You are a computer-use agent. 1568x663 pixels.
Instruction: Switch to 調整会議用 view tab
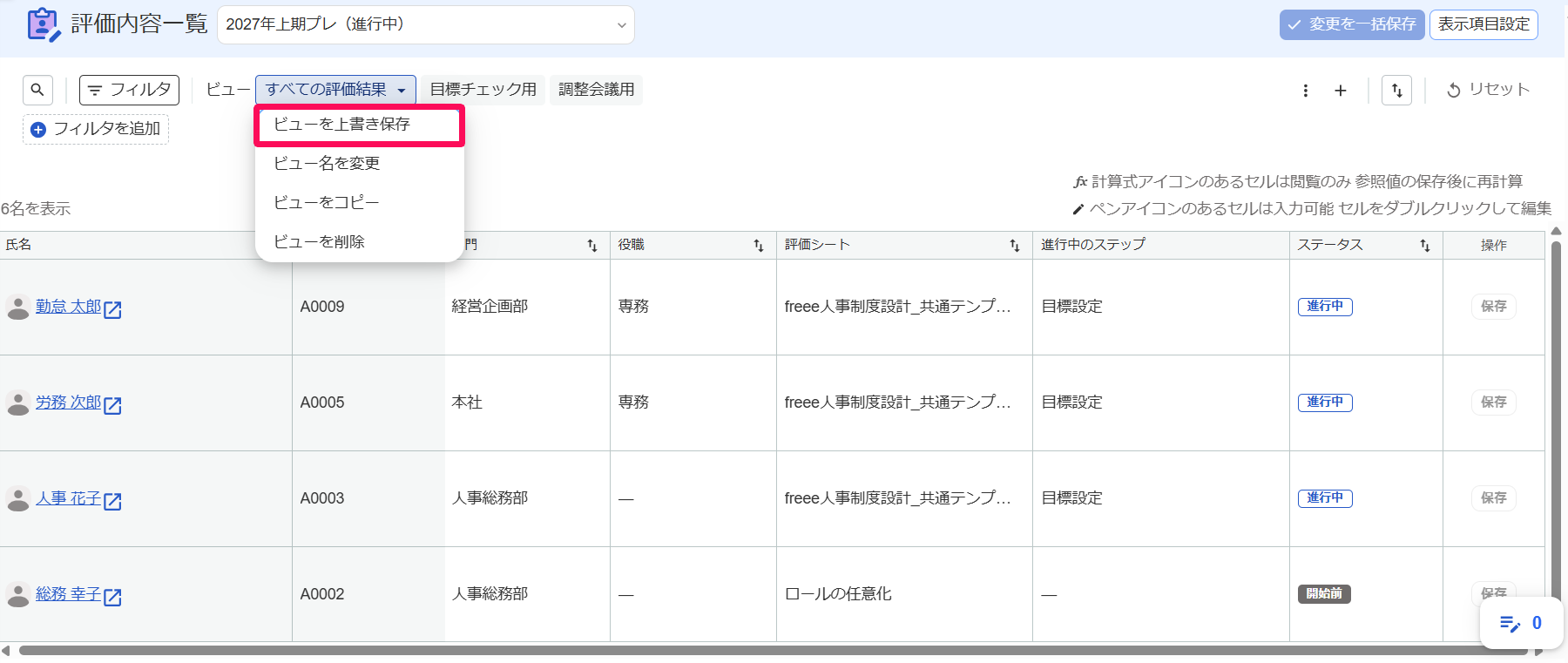597,90
